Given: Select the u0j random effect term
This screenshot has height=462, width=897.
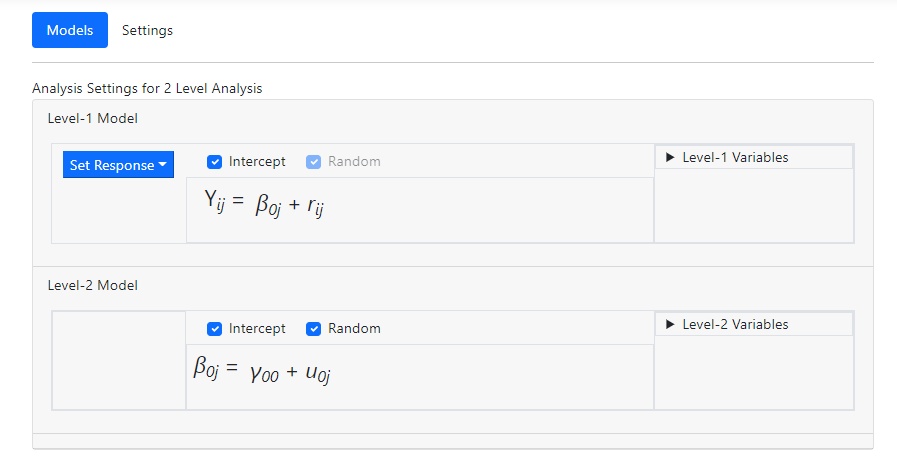Looking at the screenshot, I should coord(316,373).
